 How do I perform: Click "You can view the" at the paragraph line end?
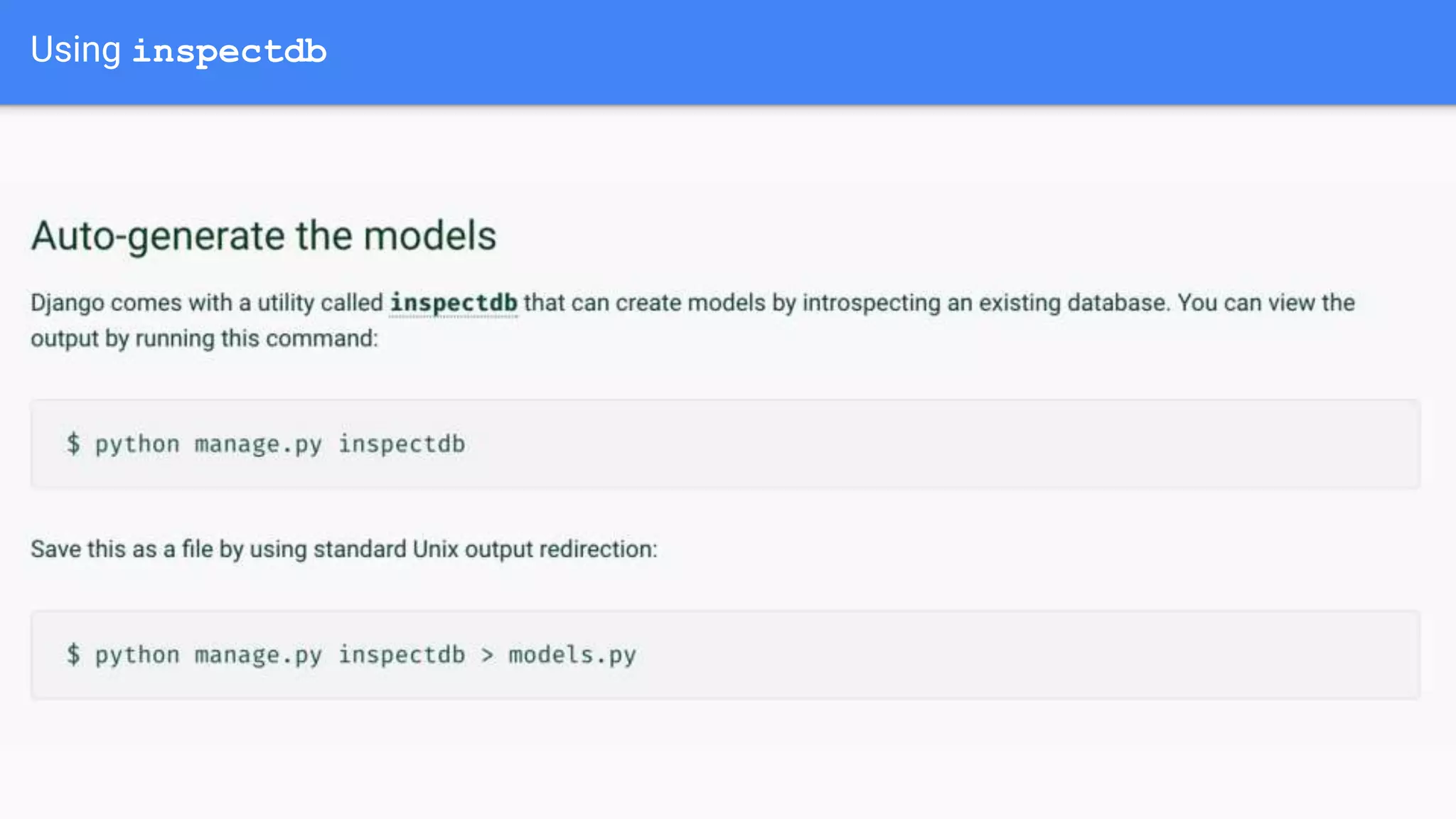pos(1266,303)
